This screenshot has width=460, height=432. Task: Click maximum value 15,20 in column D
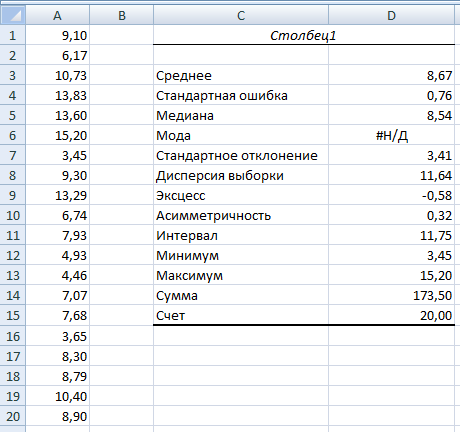point(391,275)
